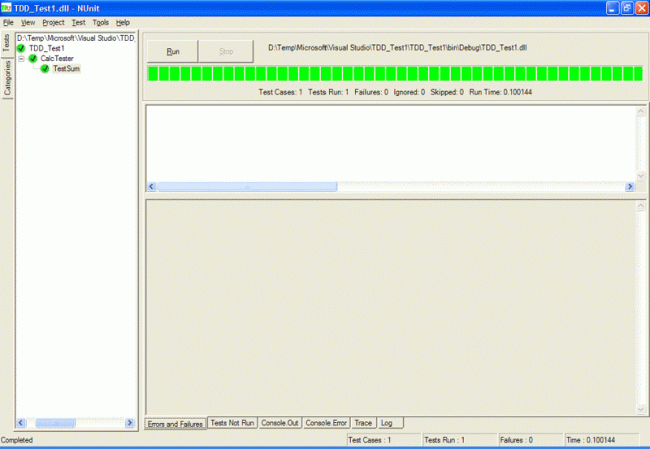Viewport: 650px width, 449px height.
Task: Select the D:\Temp root path tree item
Action: point(76,38)
